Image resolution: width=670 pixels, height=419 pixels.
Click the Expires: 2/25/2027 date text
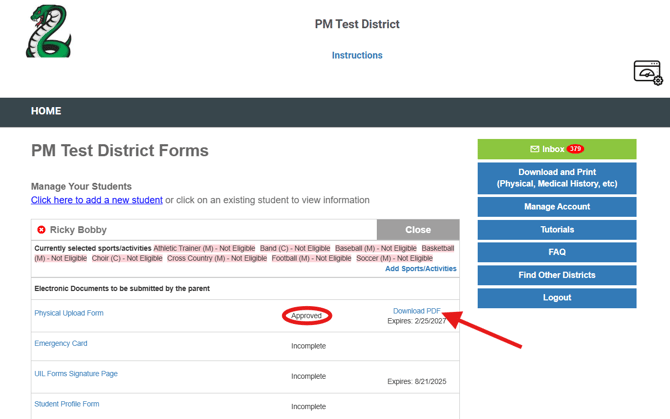coord(417,321)
